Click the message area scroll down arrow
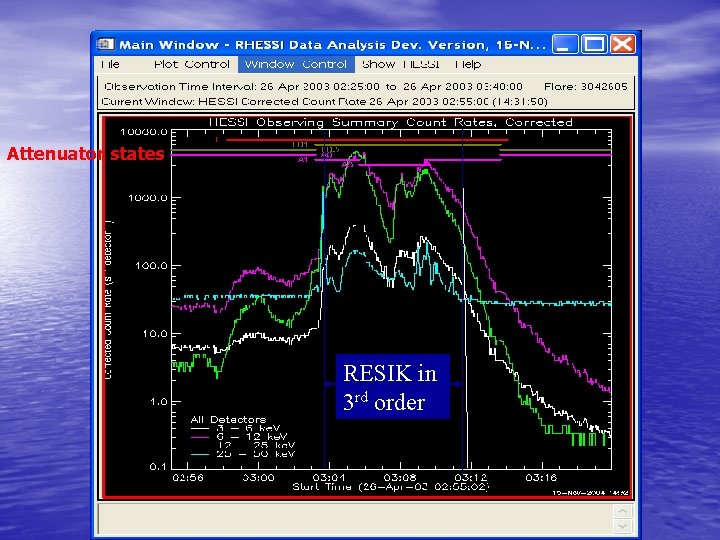This screenshot has height=540, width=720. [623, 526]
